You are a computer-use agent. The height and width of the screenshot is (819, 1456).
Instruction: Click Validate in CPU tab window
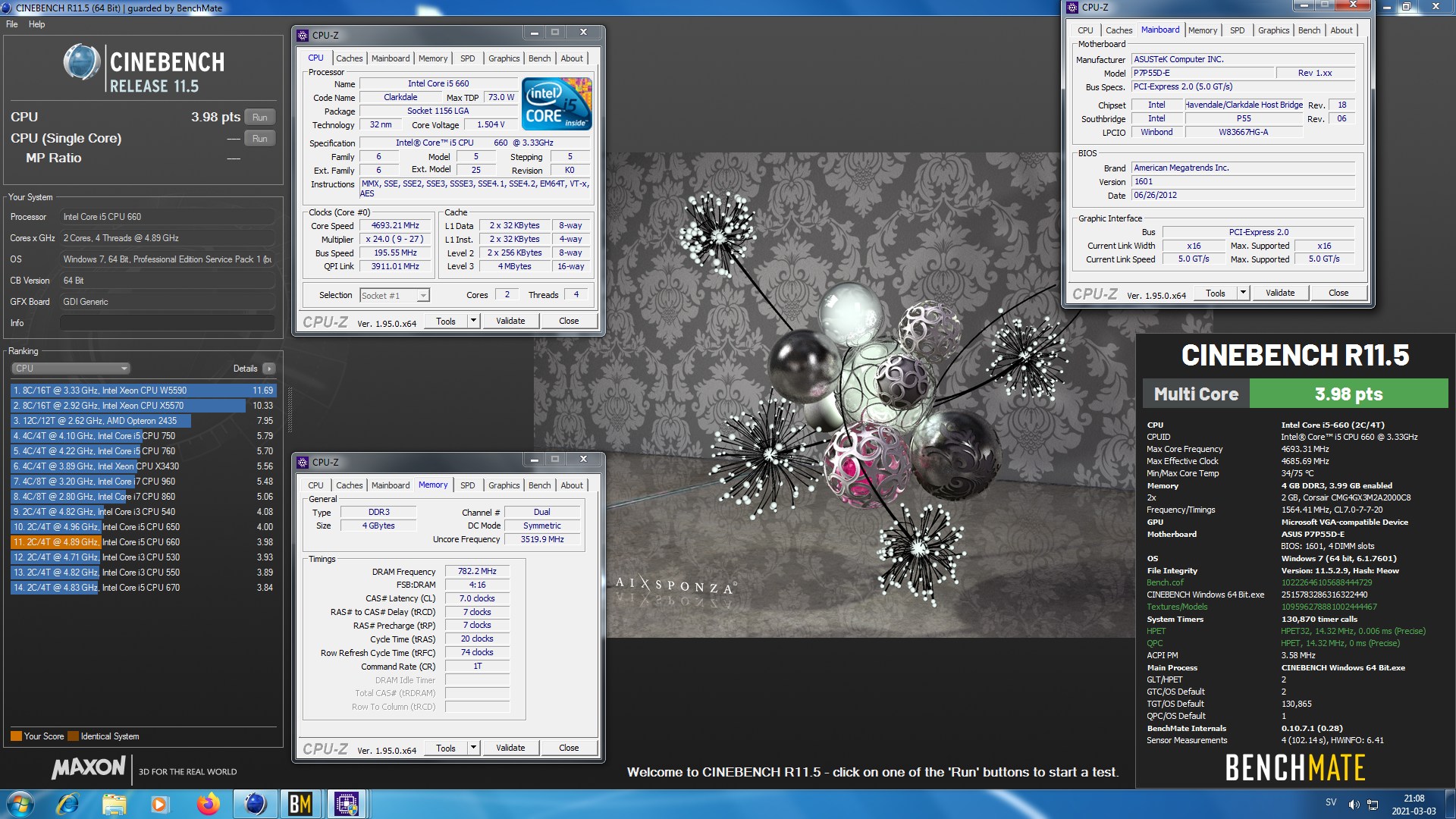(510, 321)
